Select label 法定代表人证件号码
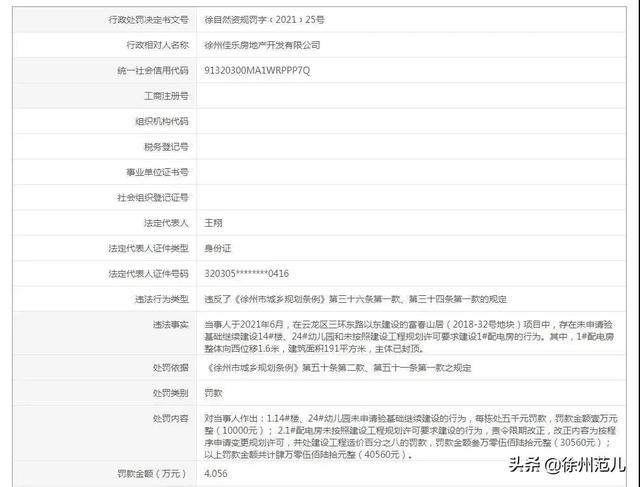The height and width of the screenshot is (487, 640). (149, 274)
